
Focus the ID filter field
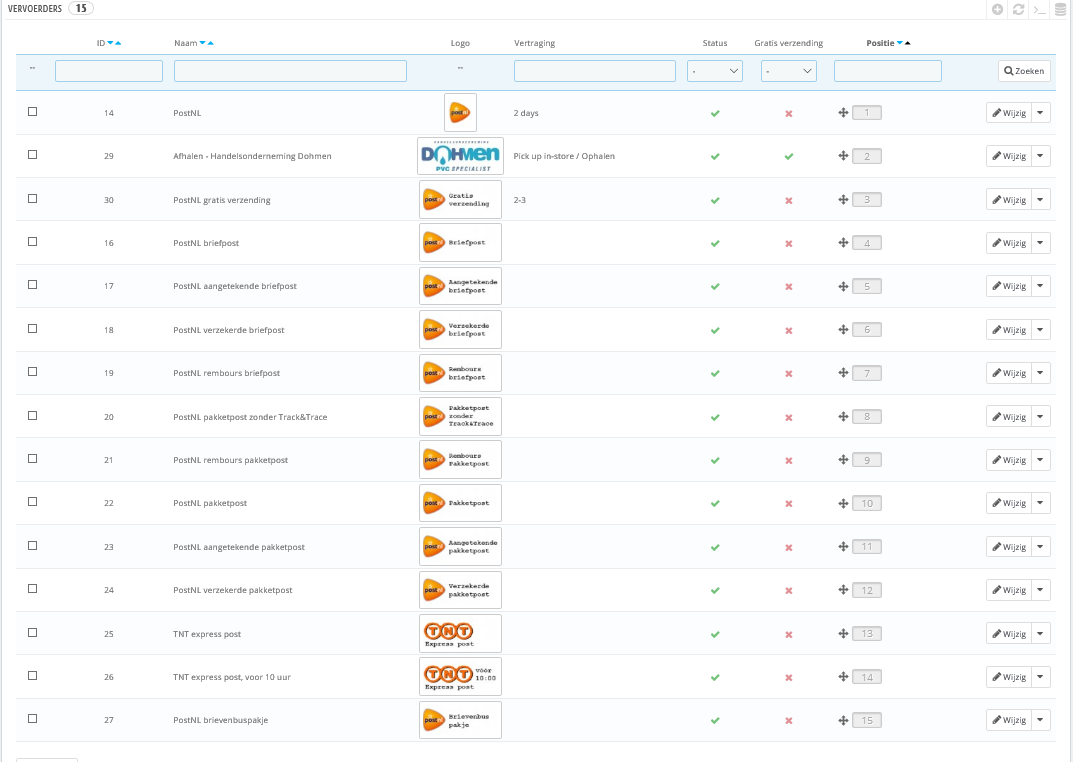pyautogui.click(x=109, y=71)
